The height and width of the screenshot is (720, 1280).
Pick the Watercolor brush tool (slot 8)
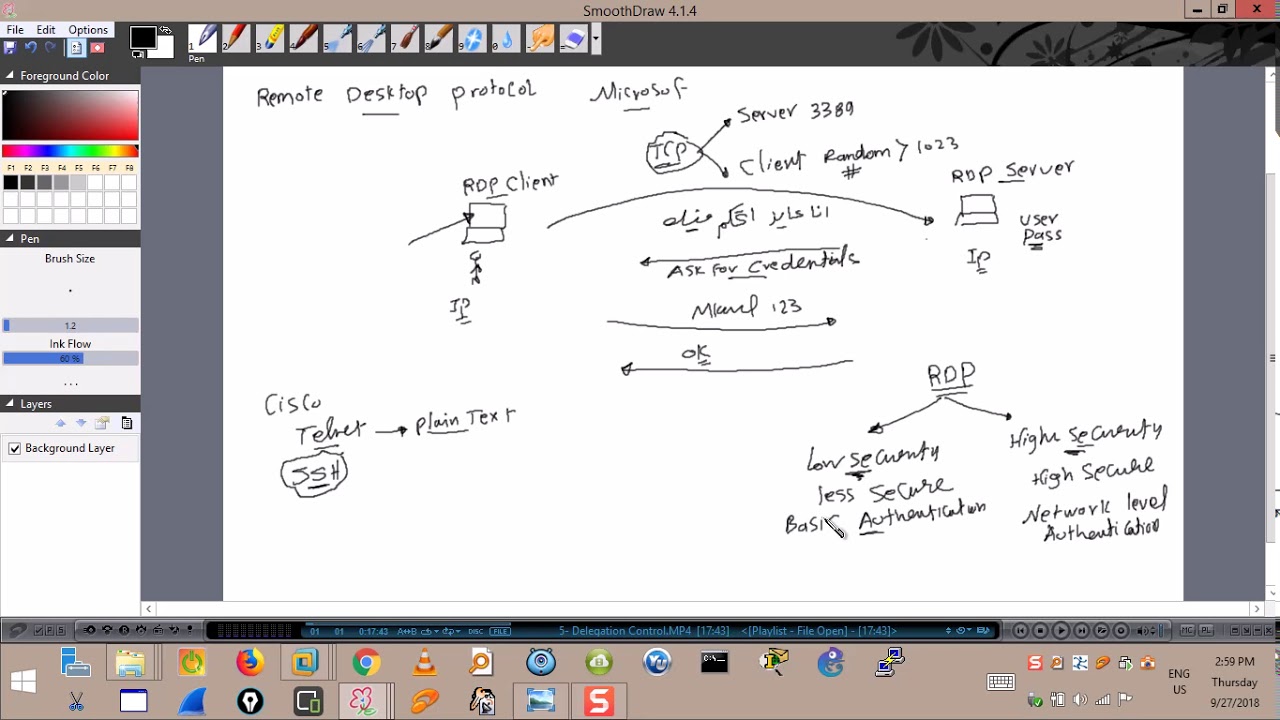441,39
